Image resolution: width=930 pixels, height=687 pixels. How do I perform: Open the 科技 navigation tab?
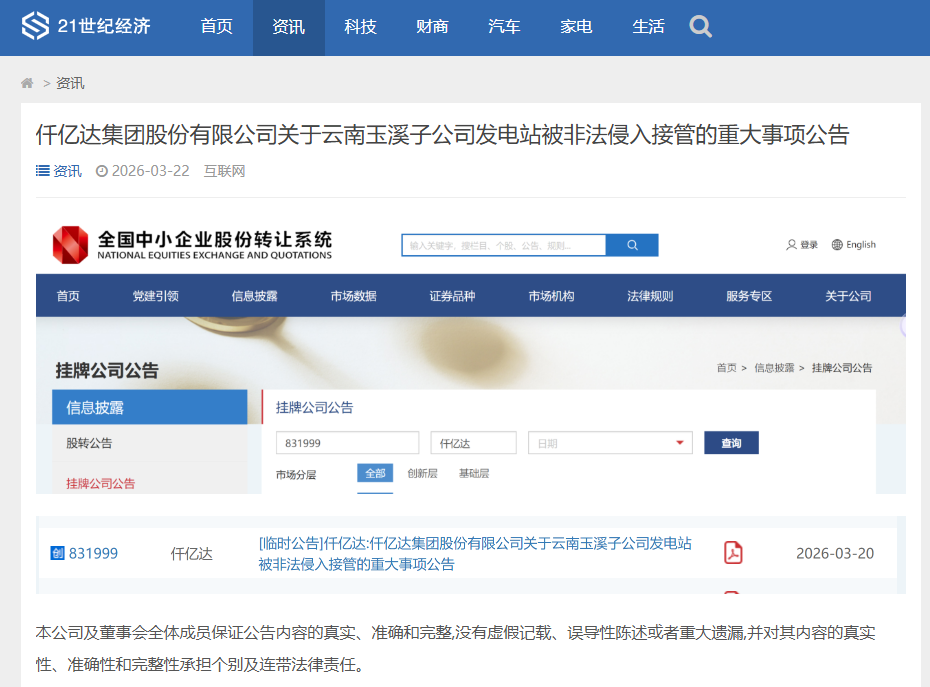coord(361,27)
